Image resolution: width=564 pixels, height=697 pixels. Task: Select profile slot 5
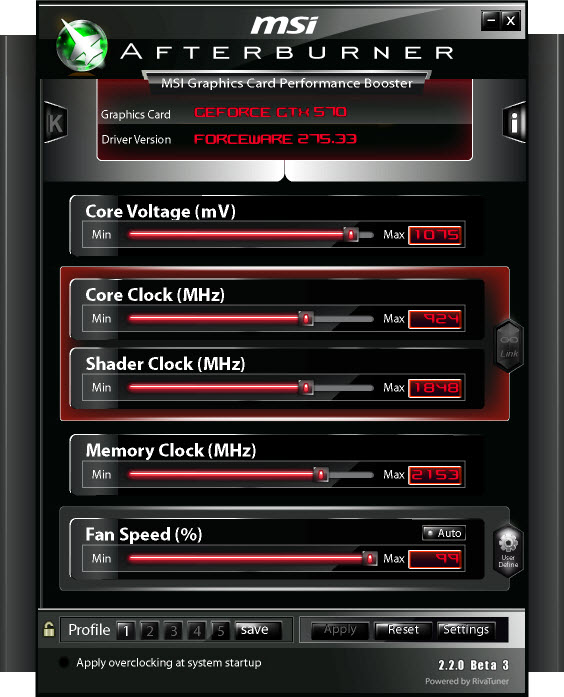tap(220, 630)
